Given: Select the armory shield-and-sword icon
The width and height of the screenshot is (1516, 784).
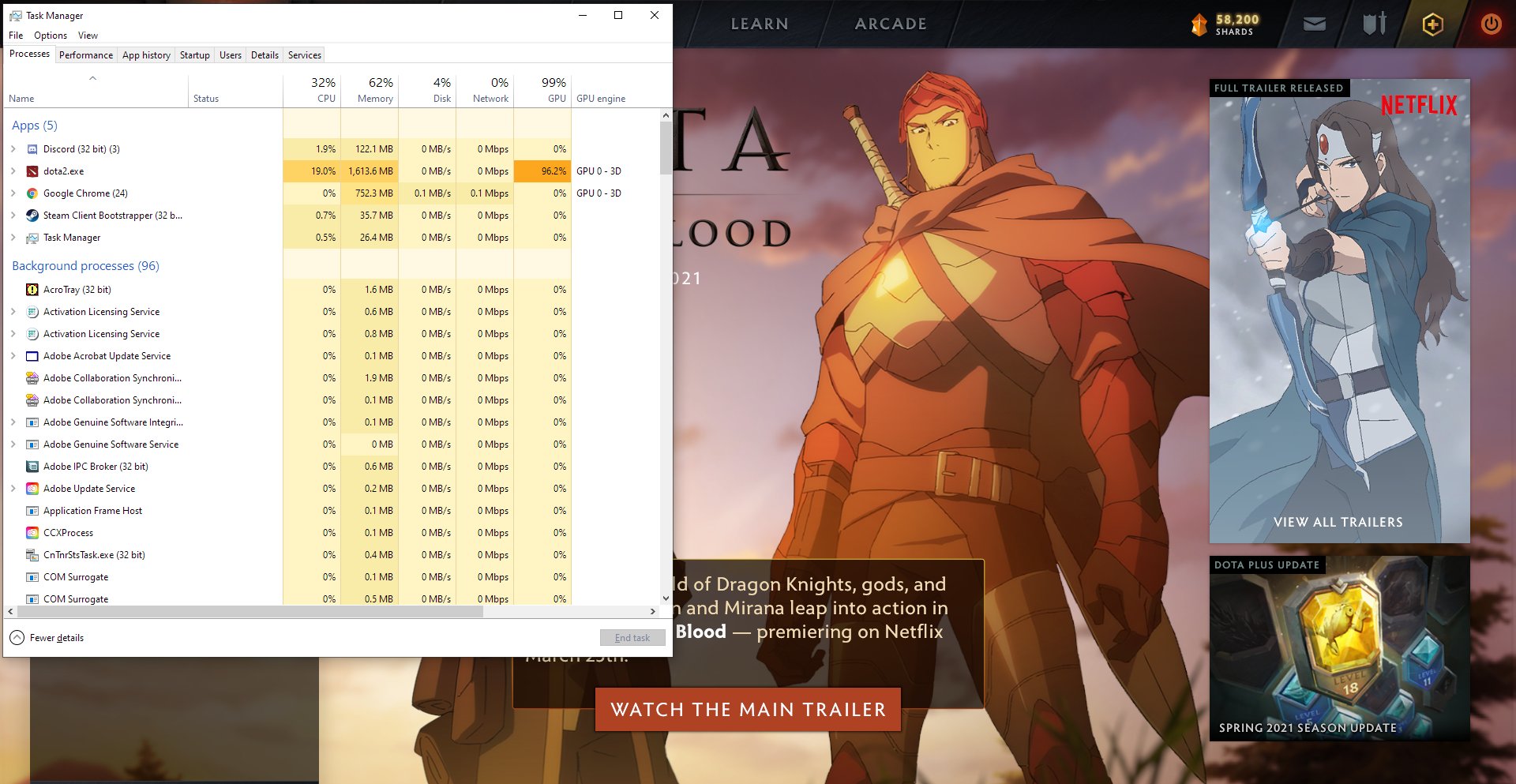Looking at the screenshot, I should point(1373,24).
